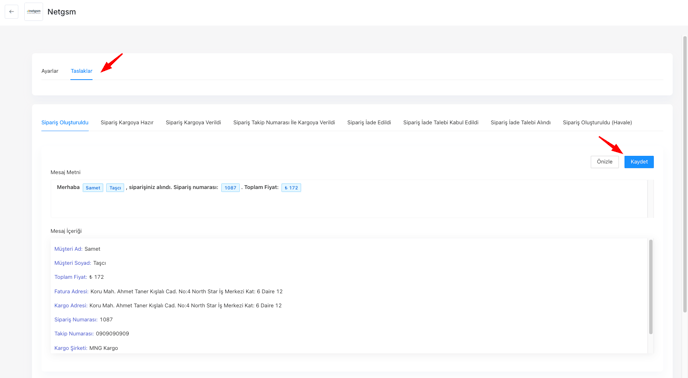
Task: Click the Mesaj Metni area scrollbar
Action: pyautogui.click(x=651, y=198)
